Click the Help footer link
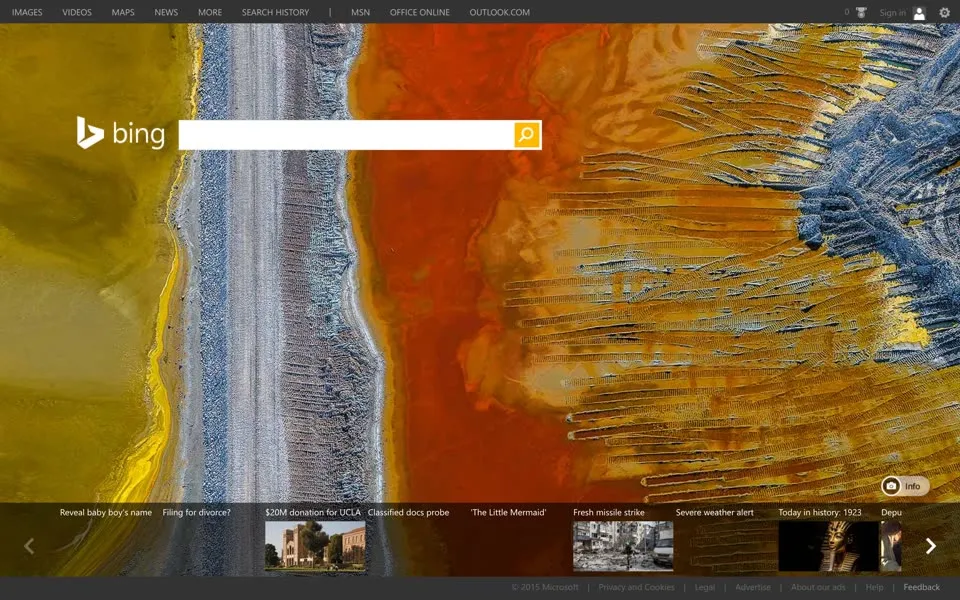This screenshot has width=960, height=600. 874,587
